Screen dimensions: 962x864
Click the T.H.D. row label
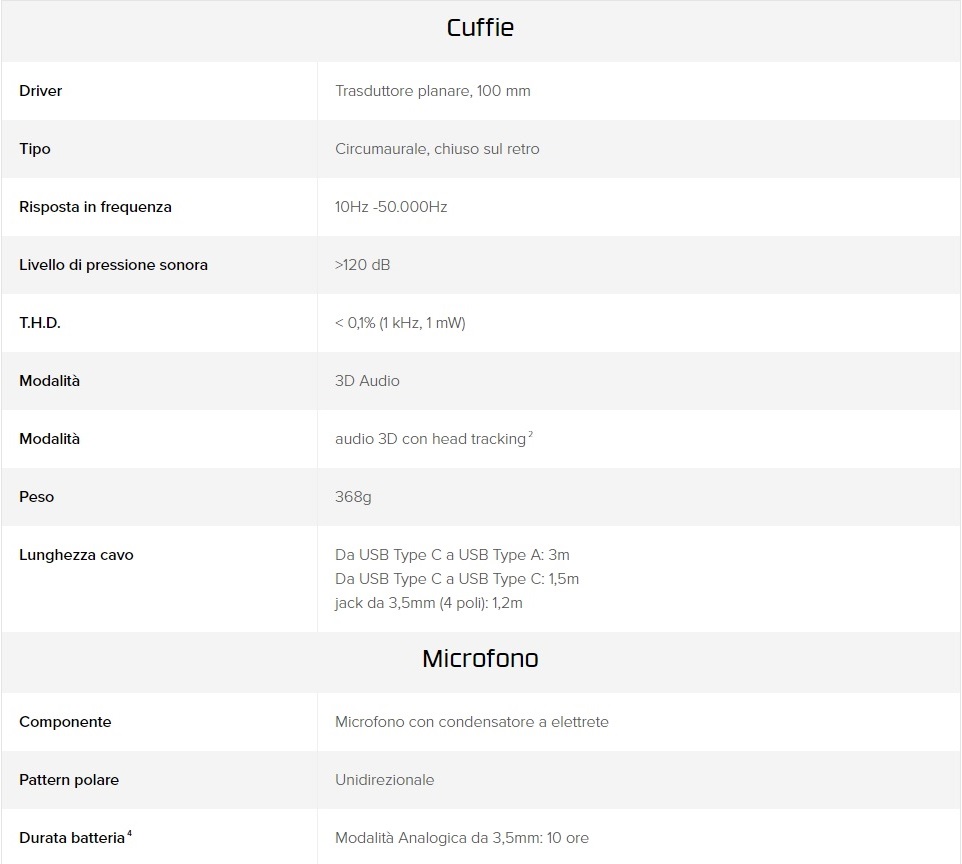point(40,323)
